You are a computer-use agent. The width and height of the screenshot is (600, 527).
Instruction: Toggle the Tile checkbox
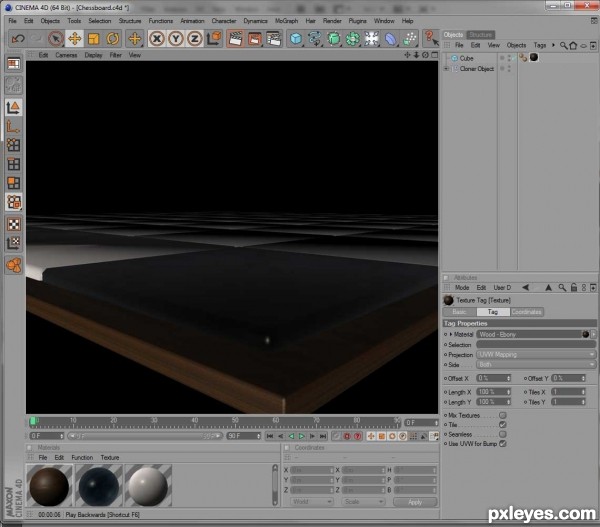[x=503, y=425]
